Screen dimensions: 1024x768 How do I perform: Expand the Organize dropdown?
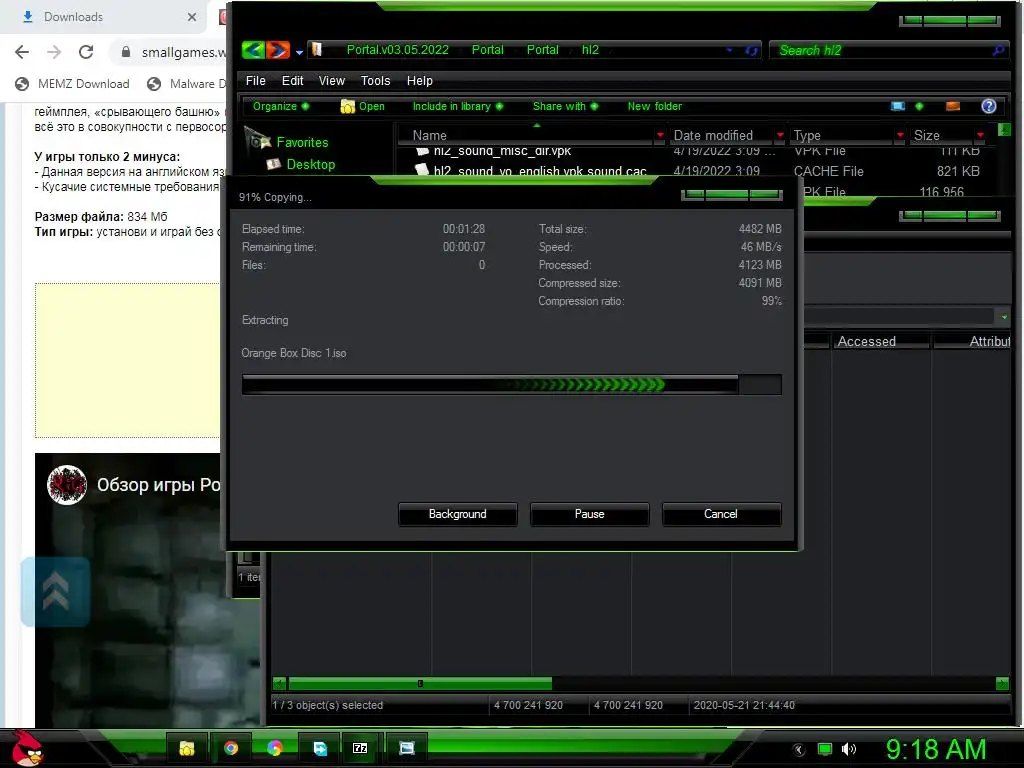coord(281,106)
